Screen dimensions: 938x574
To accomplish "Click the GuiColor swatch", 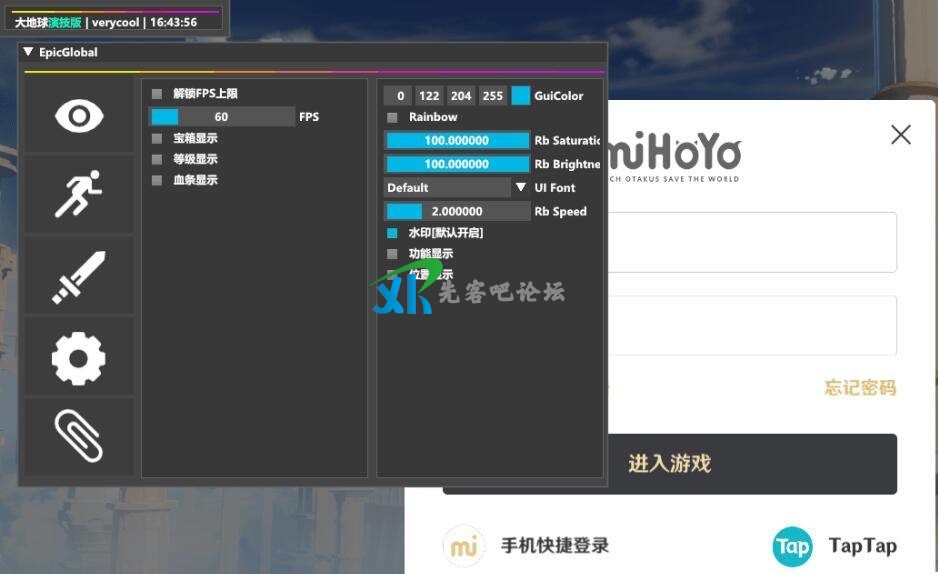I will 520,96.
